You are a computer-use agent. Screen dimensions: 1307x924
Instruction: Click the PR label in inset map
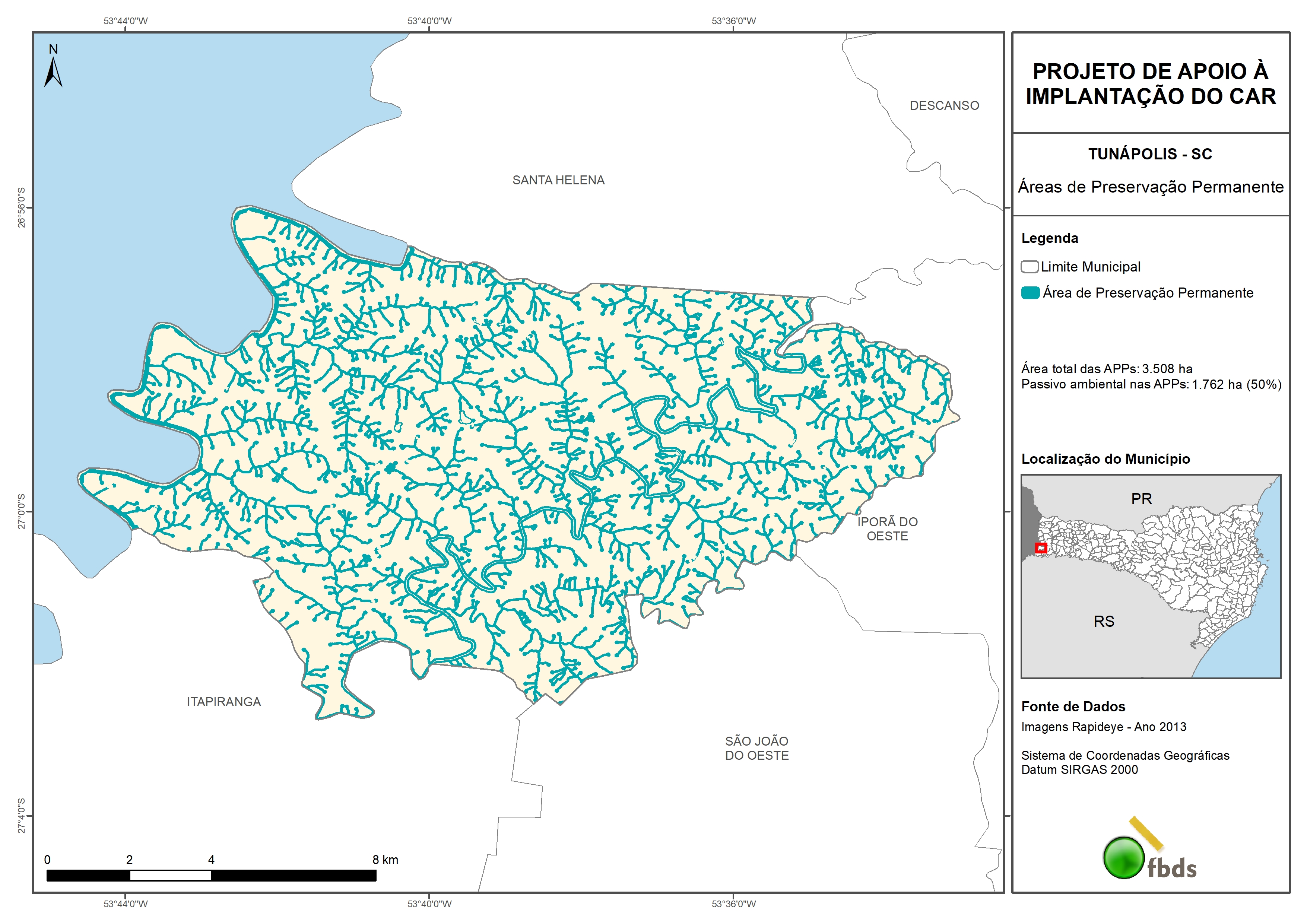point(1141,499)
